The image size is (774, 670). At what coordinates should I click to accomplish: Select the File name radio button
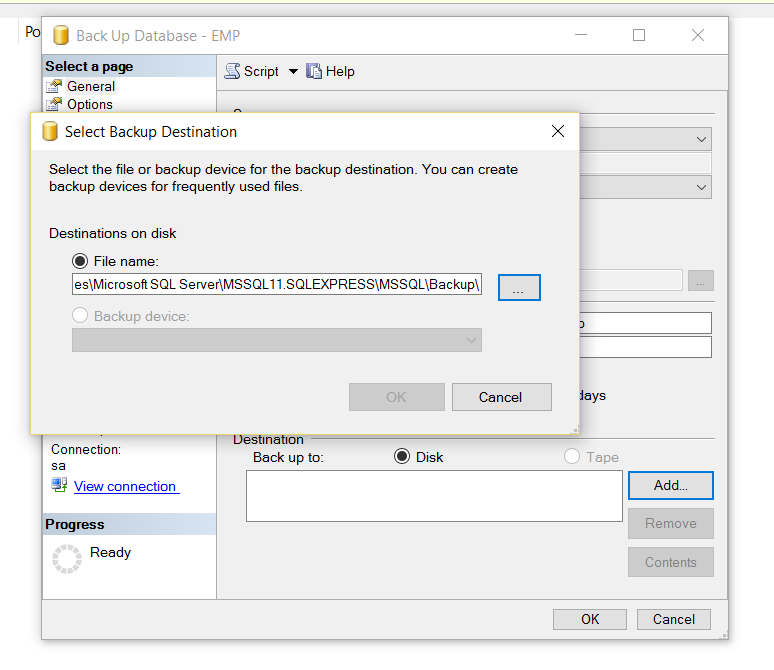tap(81, 261)
